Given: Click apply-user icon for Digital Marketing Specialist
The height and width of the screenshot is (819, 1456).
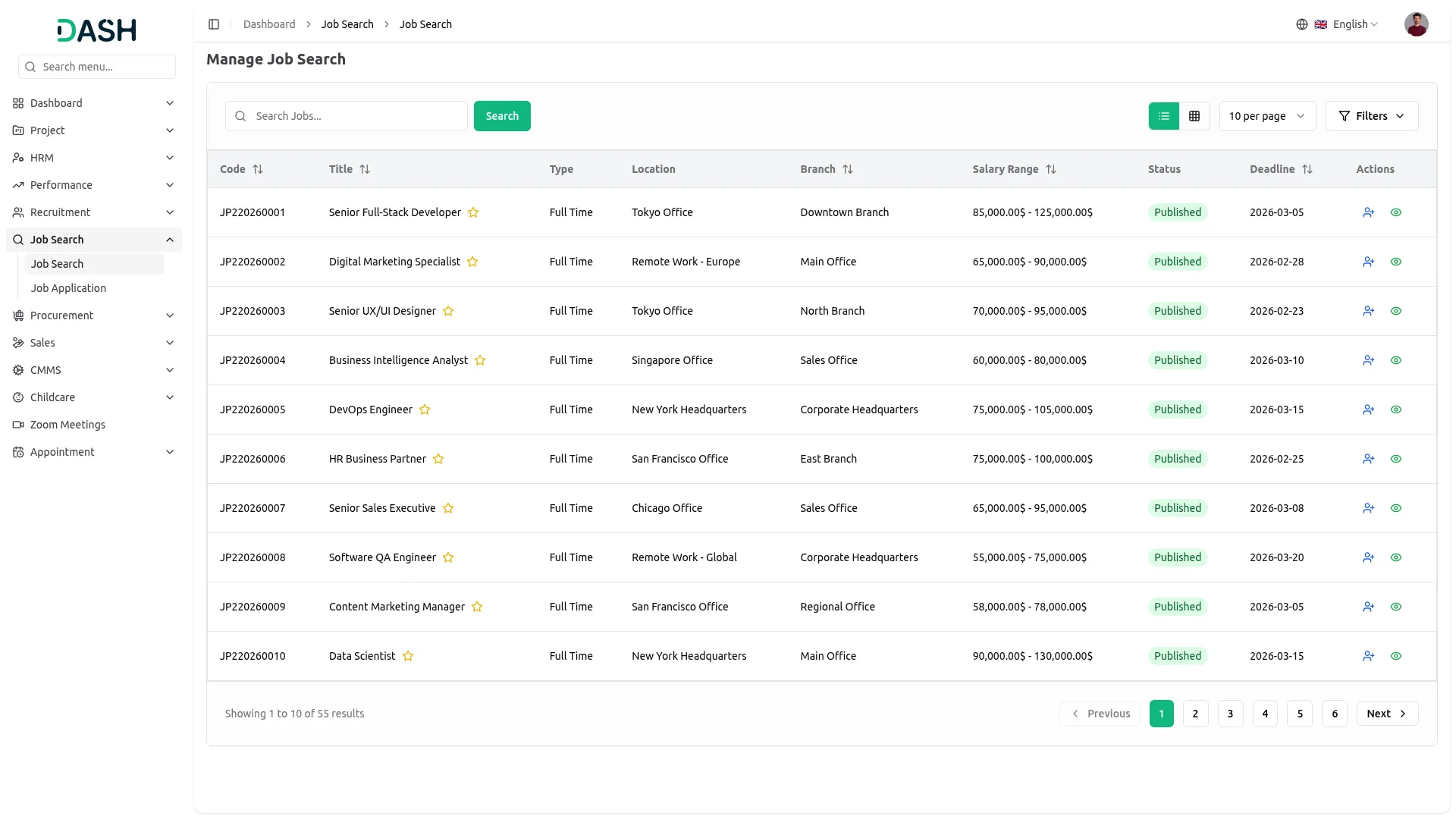Looking at the screenshot, I should 1368,262.
